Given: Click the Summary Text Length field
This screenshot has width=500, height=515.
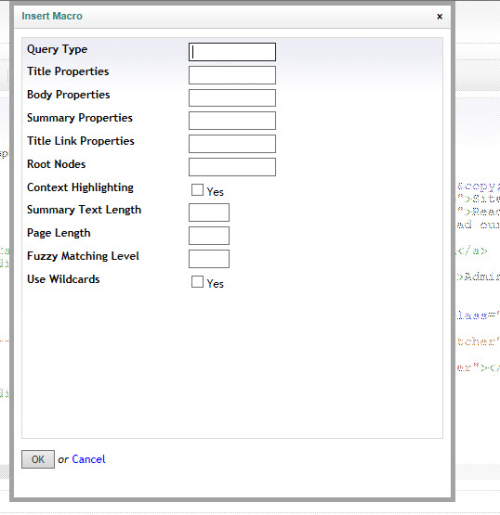Looking at the screenshot, I should (209, 212).
